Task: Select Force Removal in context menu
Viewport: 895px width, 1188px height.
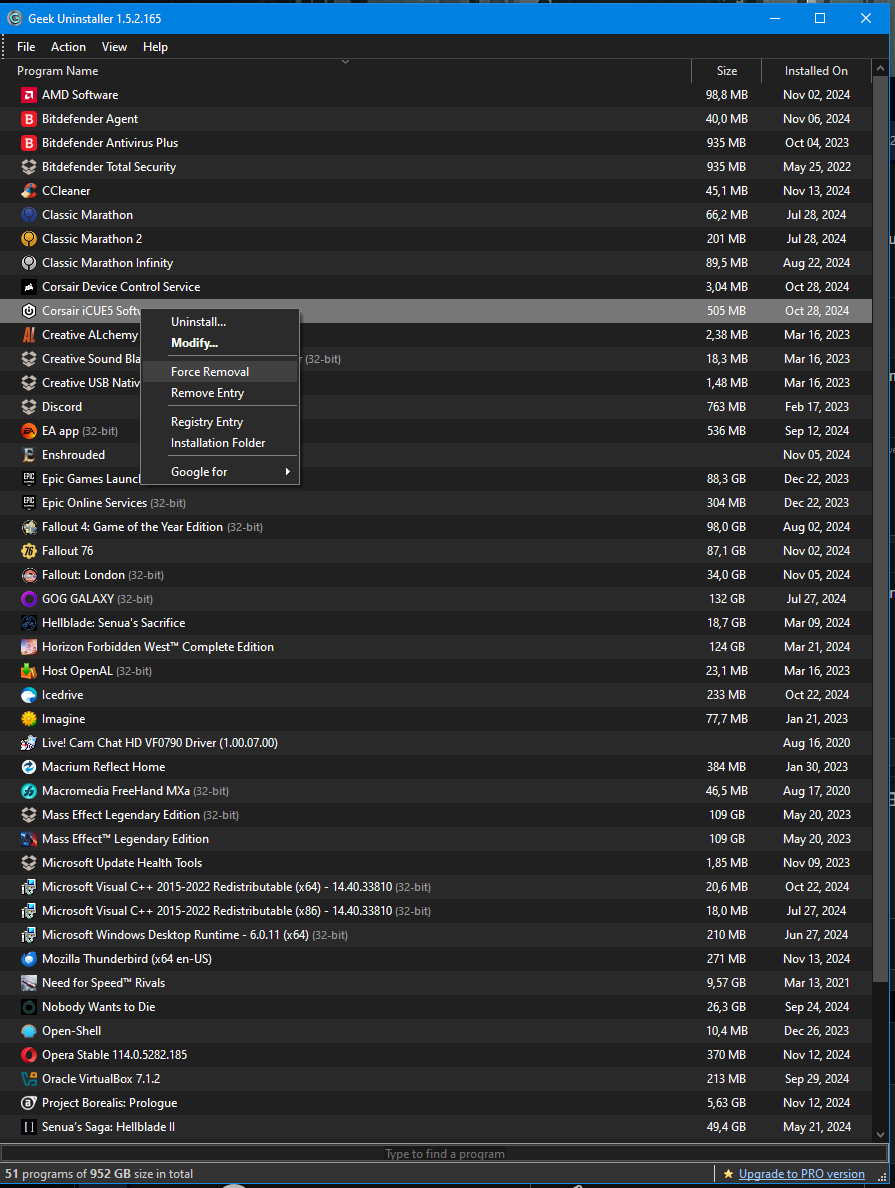Action: pyautogui.click(x=221, y=372)
